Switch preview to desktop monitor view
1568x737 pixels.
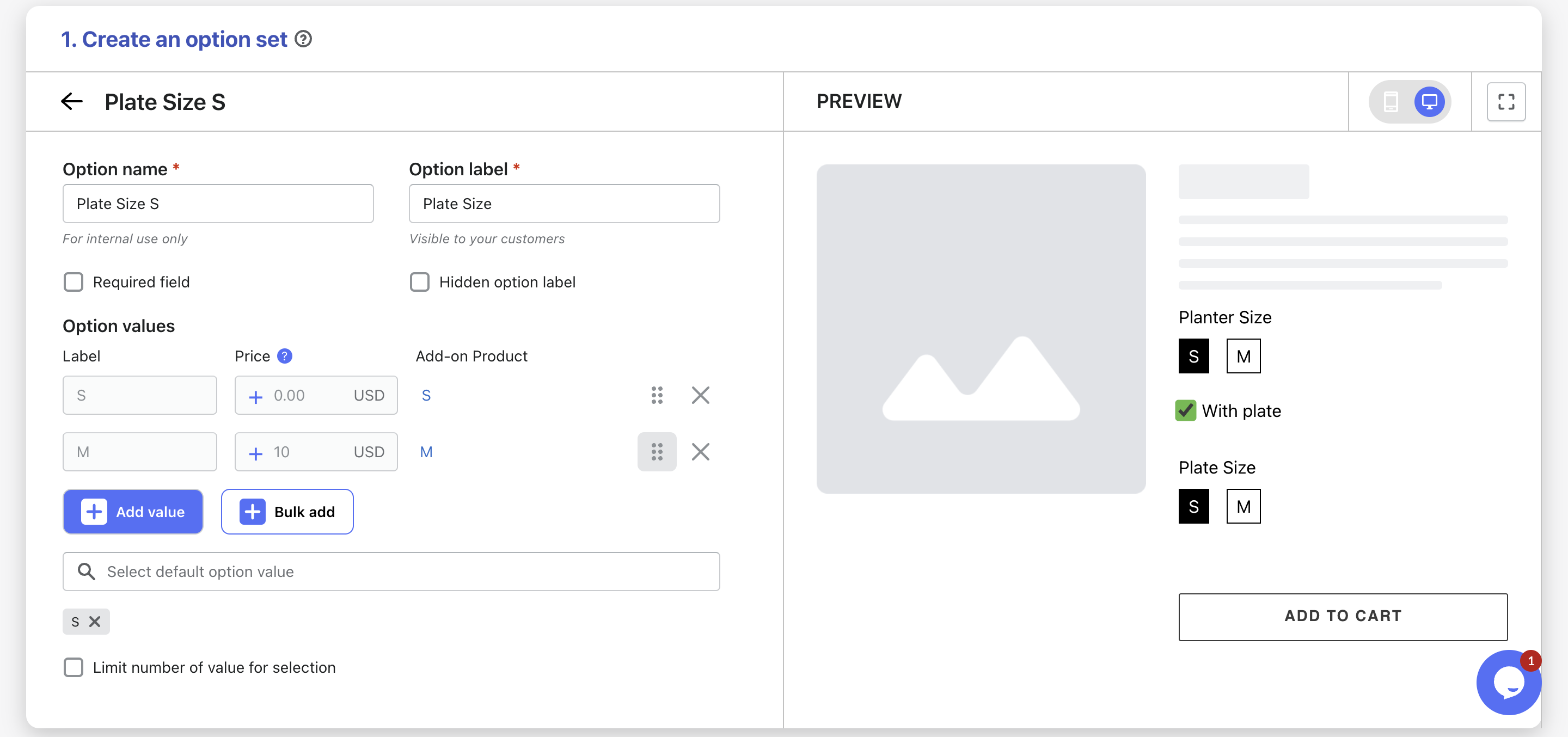(x=1429, y=102)
